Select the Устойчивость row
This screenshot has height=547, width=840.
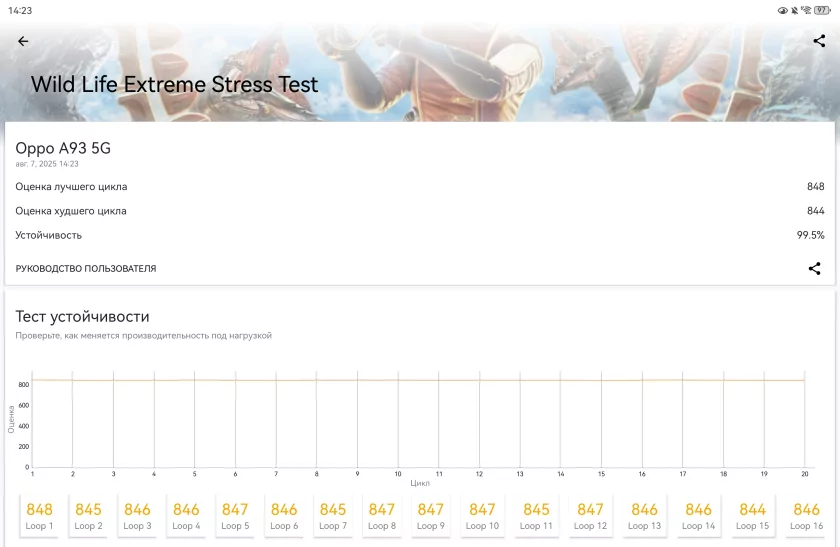point(420,235)
